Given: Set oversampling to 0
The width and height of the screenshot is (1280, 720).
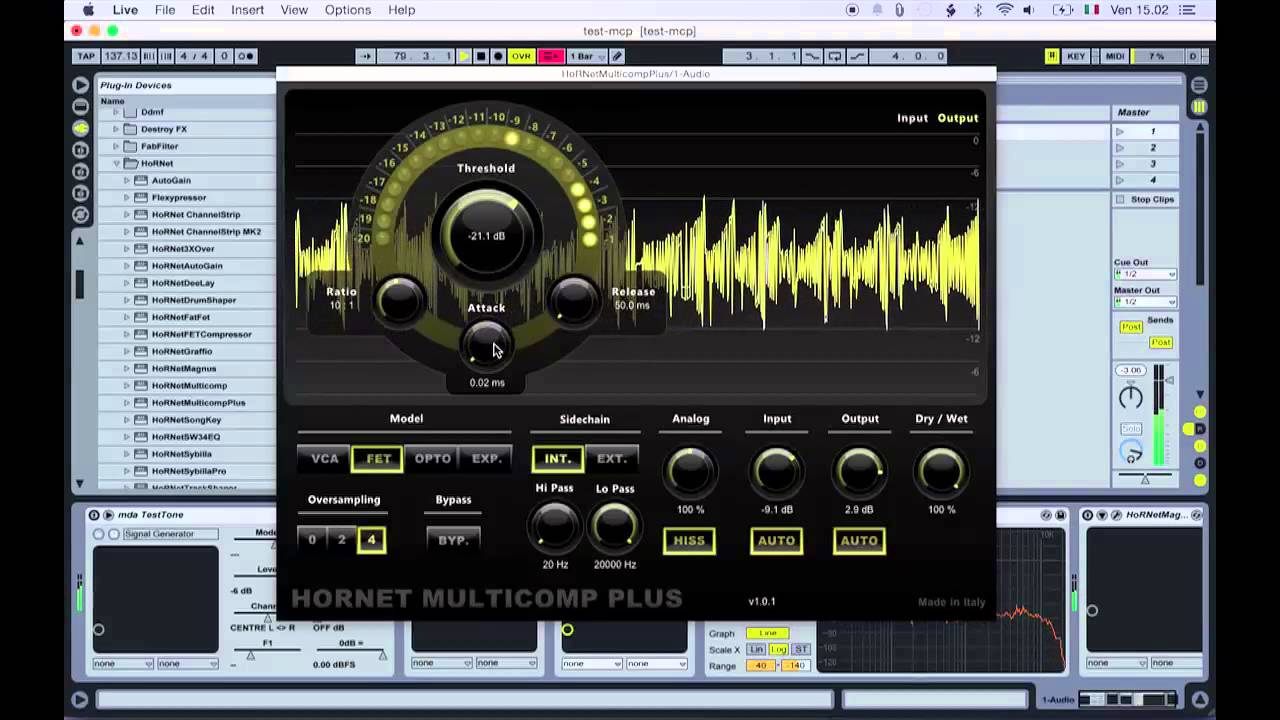Looking at the screenshot, I should [312, 540].
